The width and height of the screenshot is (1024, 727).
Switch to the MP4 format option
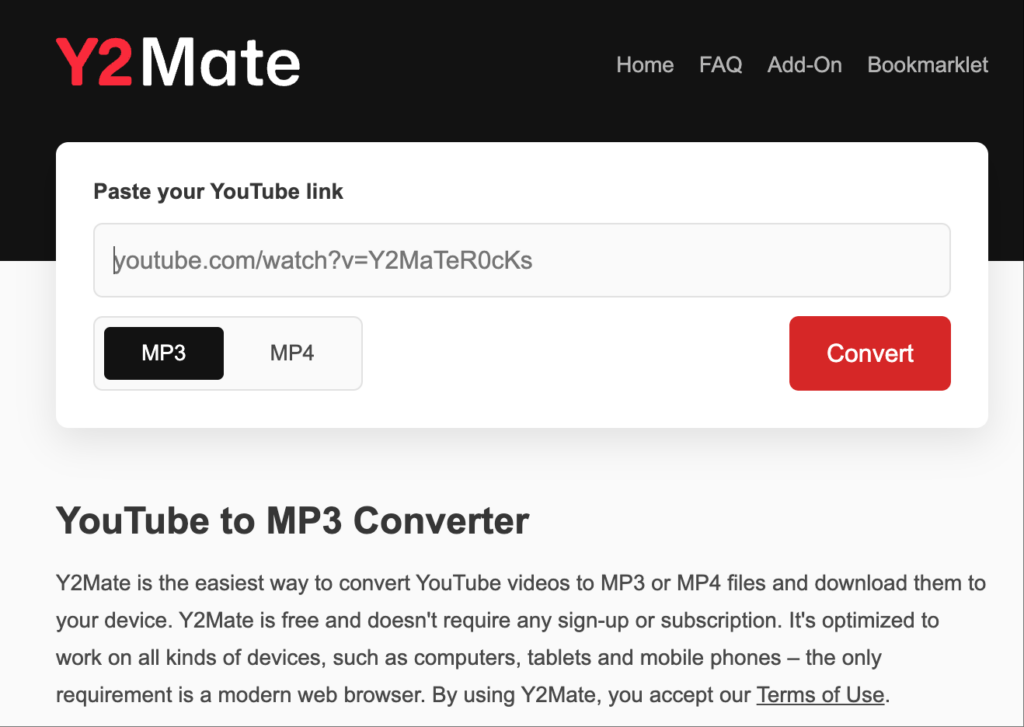click(292, 353)
